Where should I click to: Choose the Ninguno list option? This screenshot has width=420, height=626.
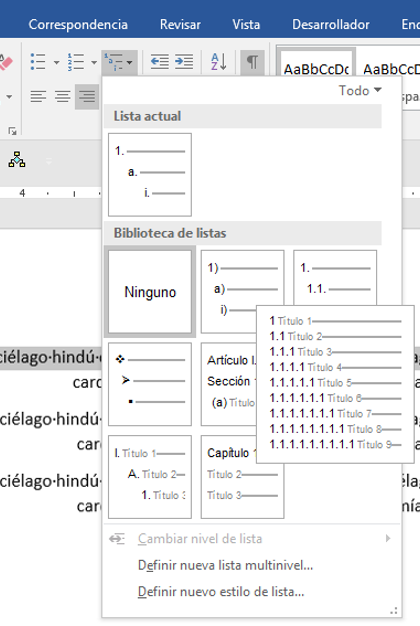150,291
